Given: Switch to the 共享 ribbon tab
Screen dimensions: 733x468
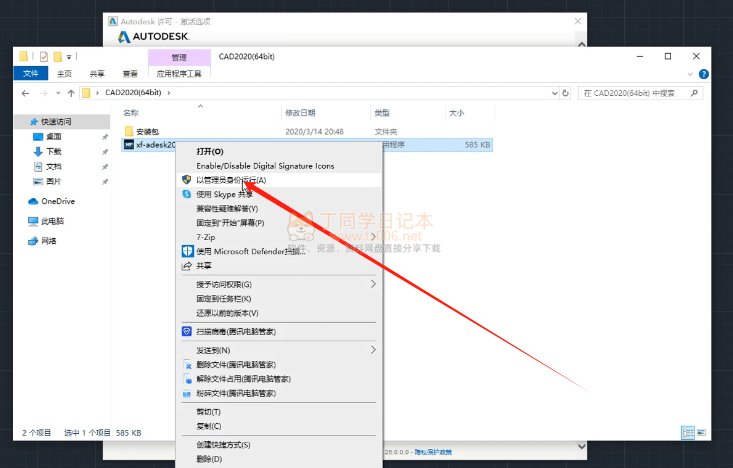Looking at the screenshot, I should pos(97,73).
